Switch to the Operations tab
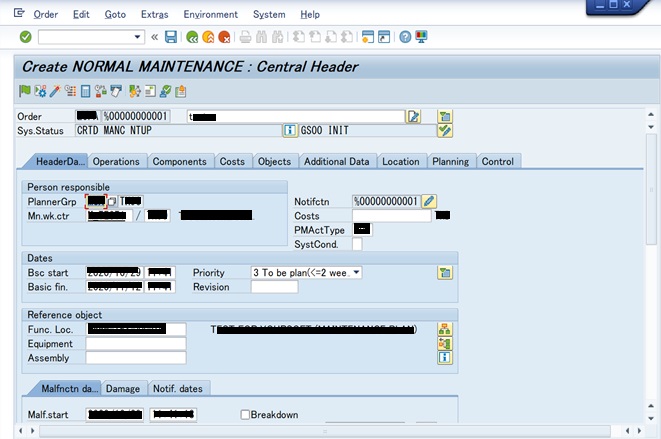The height and width of the screenshot is (439, 661). pos(116,161)
